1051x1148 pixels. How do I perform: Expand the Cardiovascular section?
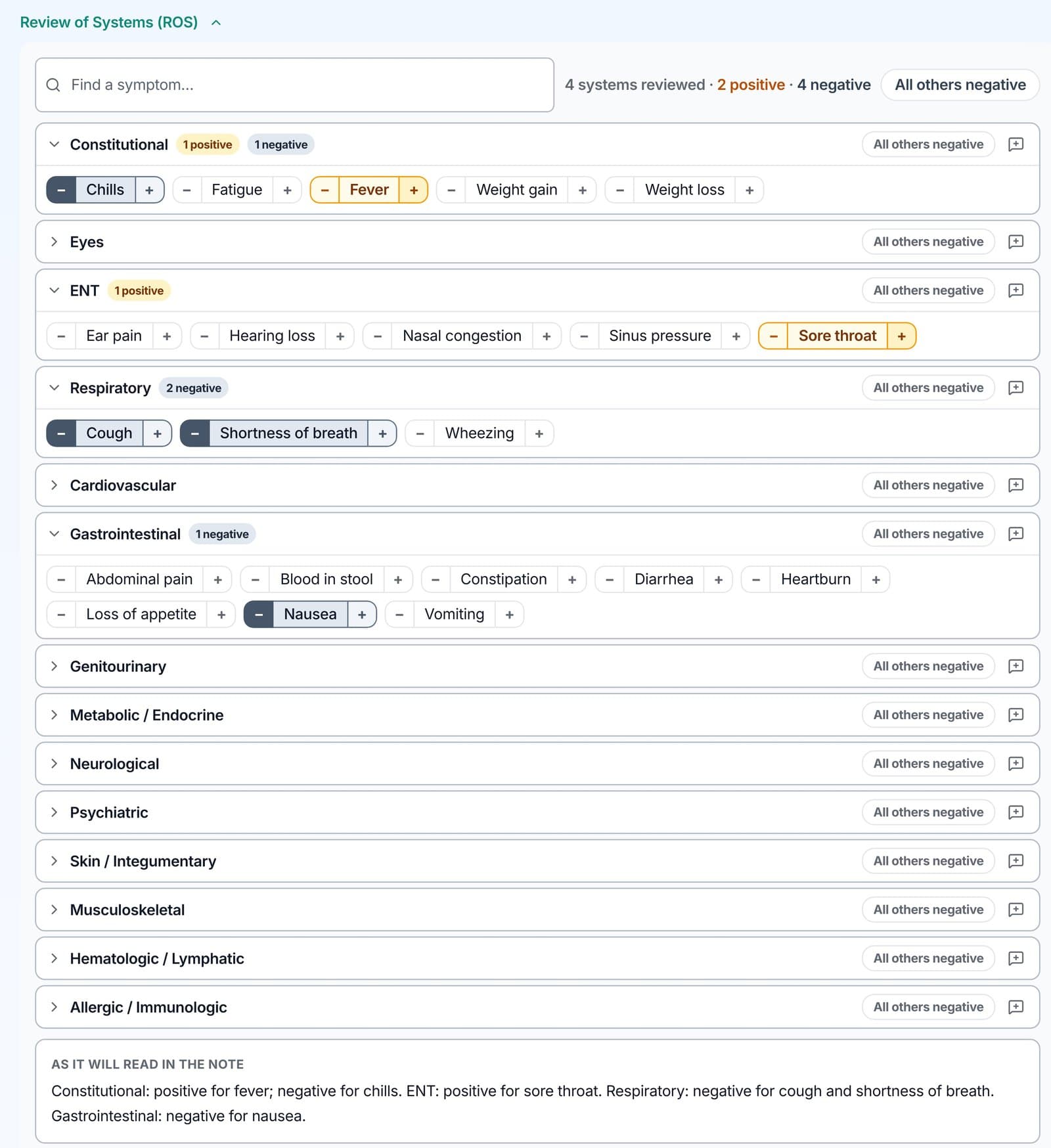55,485
